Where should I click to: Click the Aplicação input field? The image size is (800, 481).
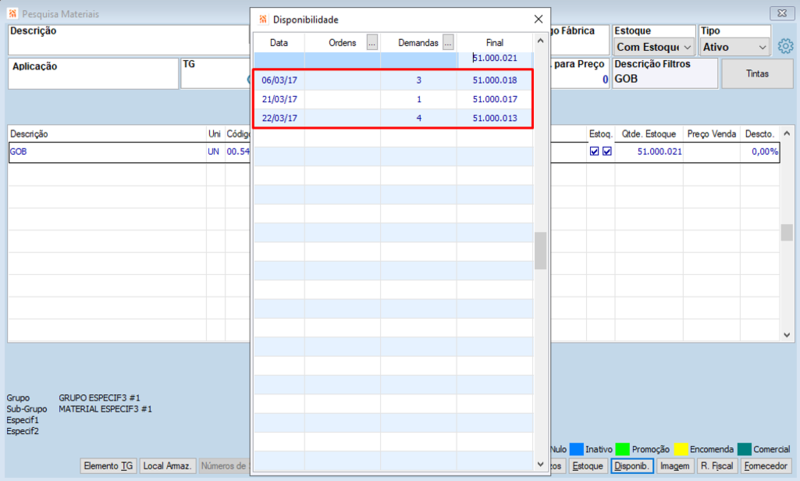point(93,74)
